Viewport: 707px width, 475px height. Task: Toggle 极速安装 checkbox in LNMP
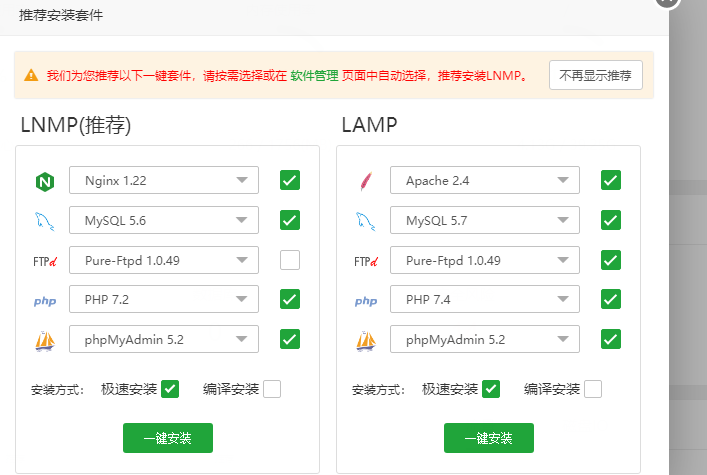(170, 389)
